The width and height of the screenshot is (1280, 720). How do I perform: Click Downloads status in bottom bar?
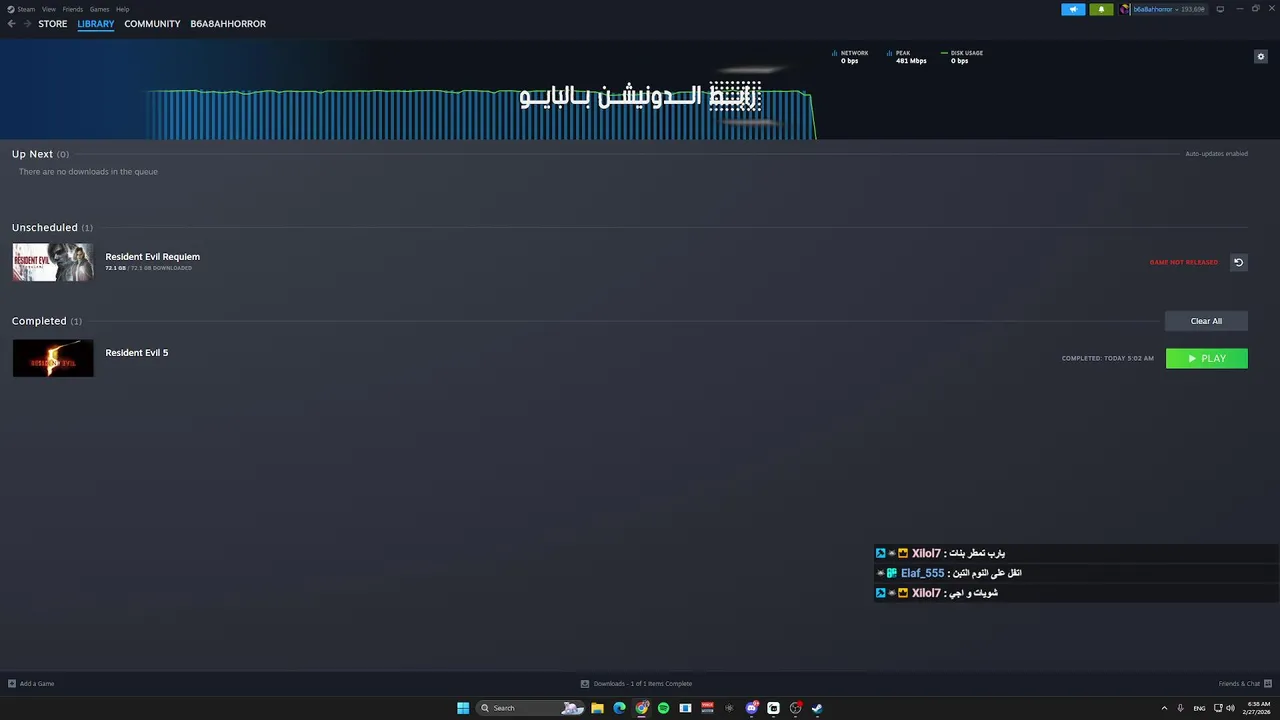tap(636, 684)
